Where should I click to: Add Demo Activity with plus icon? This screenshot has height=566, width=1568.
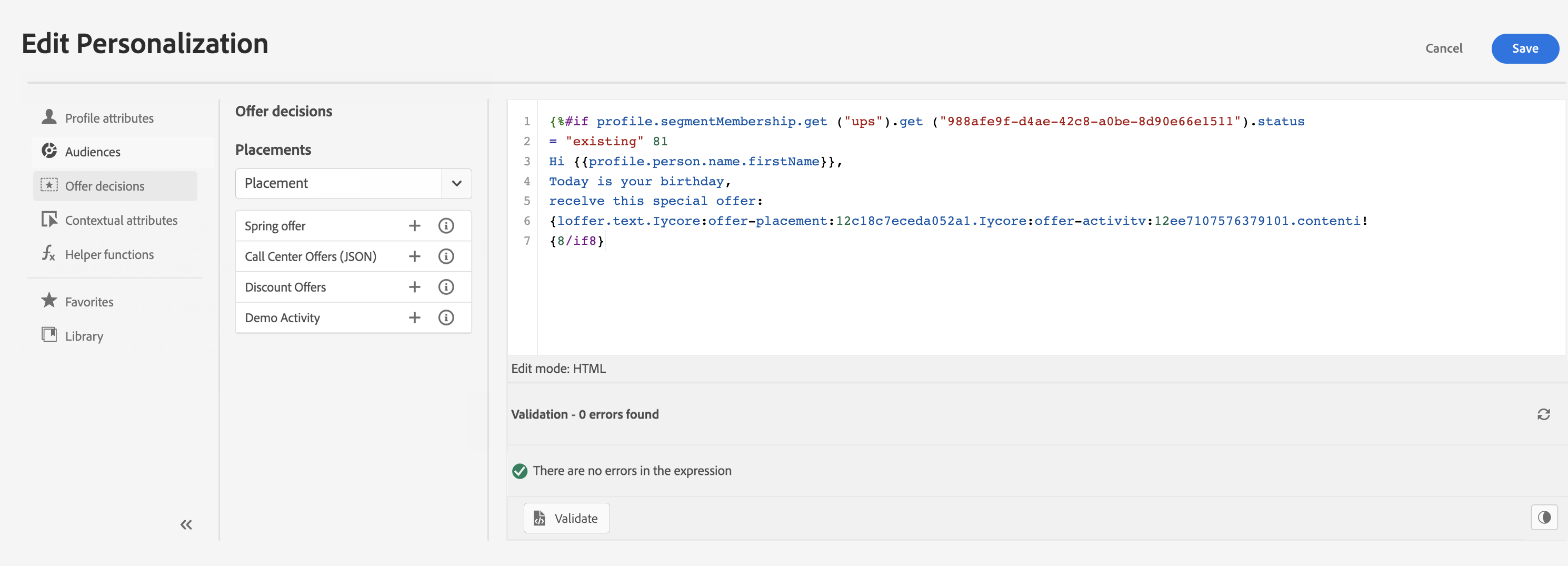click(415, 317)
